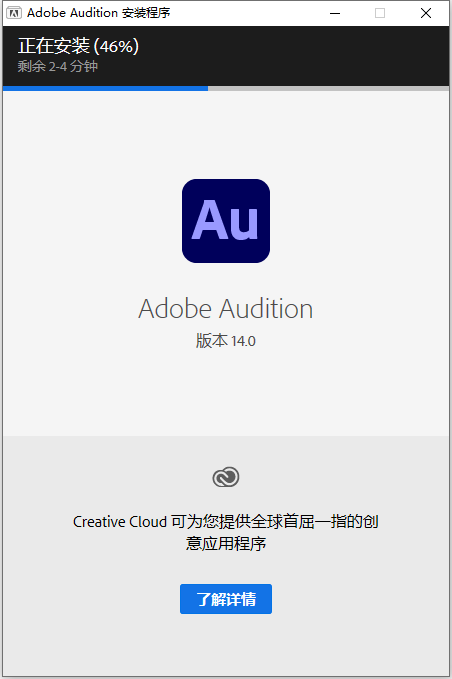Click the Adobe installer icon in title bar
This screenshot has height=679, width=452.
13,13
